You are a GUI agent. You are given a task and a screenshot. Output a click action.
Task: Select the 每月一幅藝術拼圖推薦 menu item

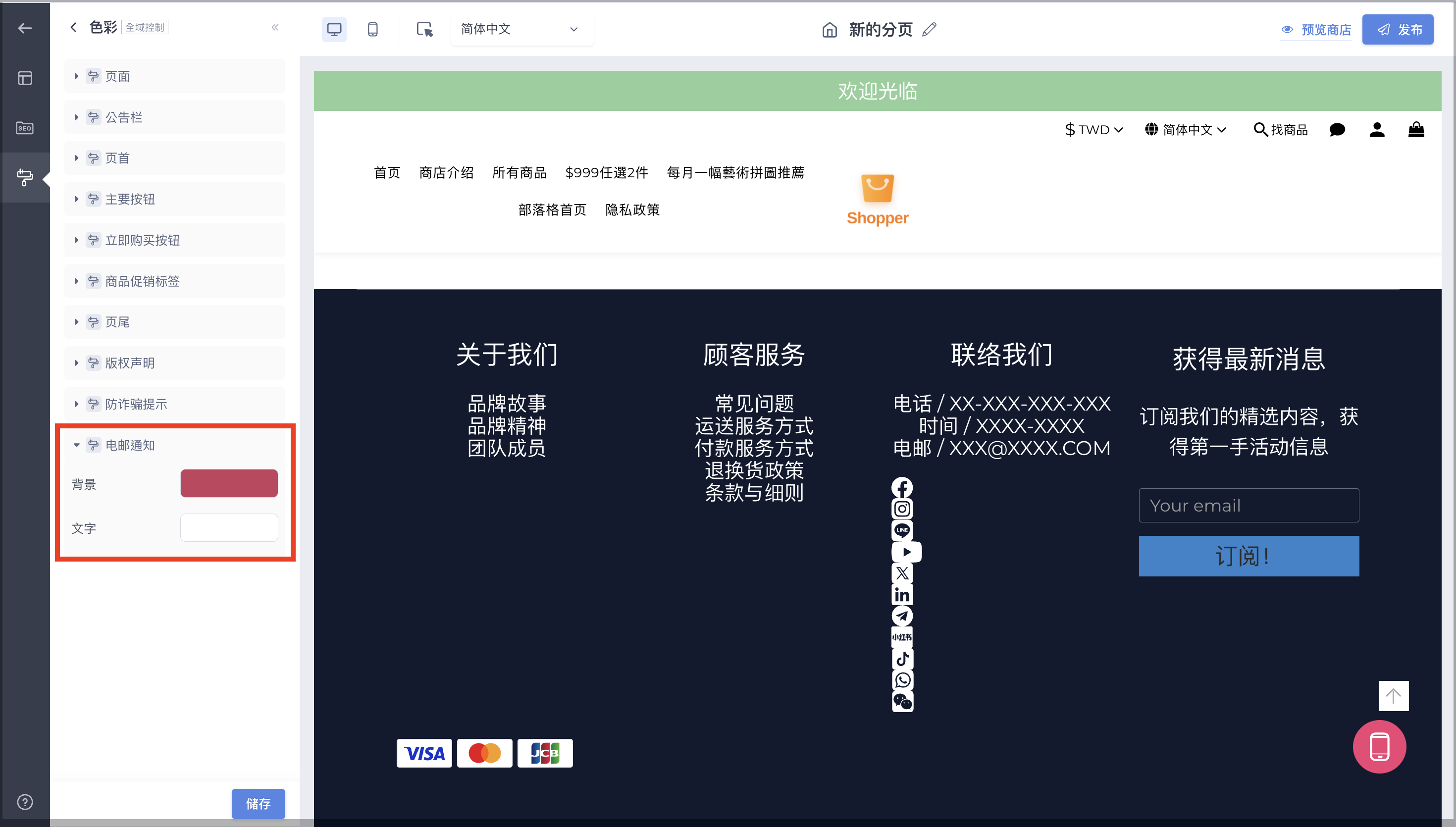click(x=735, y=173)
